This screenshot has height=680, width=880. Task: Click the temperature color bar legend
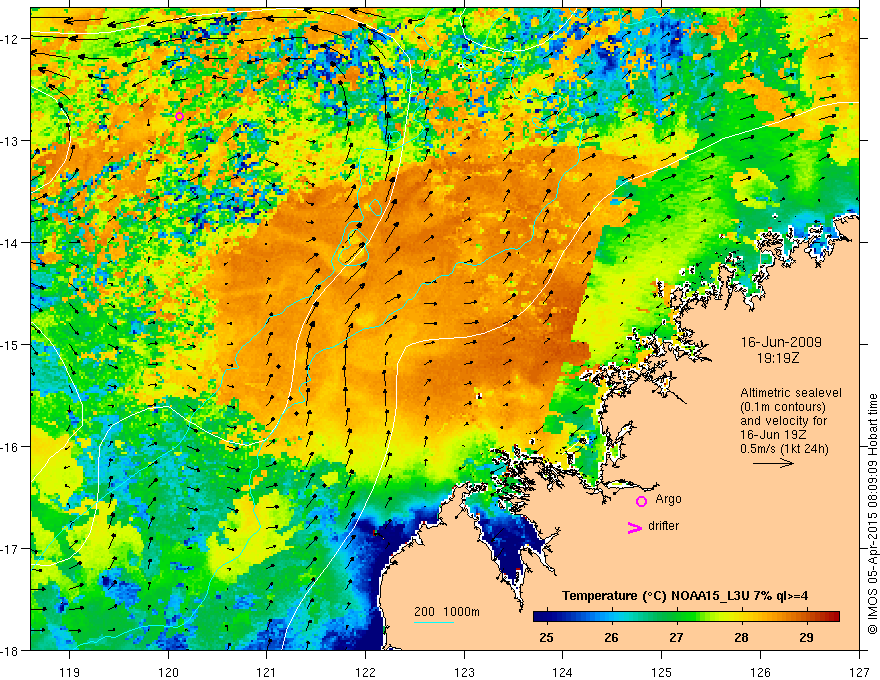tap(686, 616)
